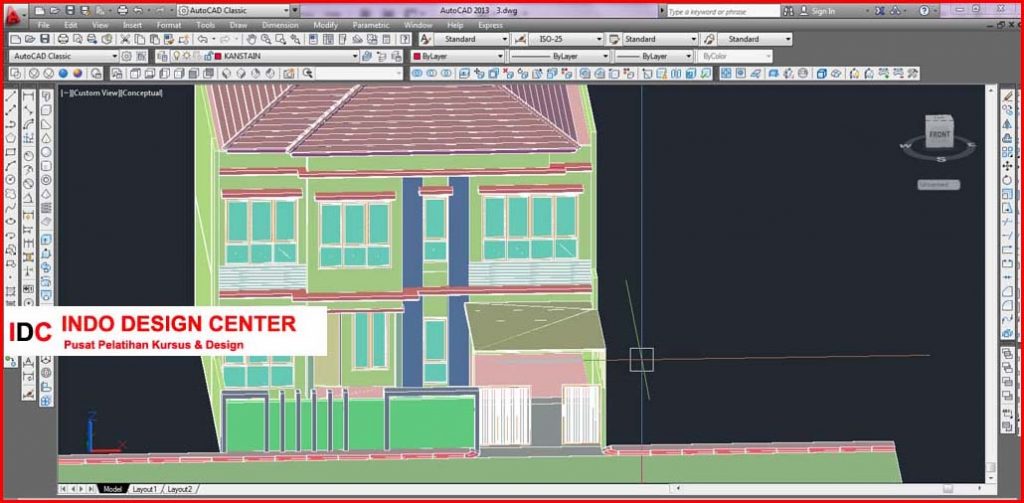This screenshot has width=1024, height=503.
Task: Open workspace dropdown in Quick Access toolbar
Action: click(286, 10)
